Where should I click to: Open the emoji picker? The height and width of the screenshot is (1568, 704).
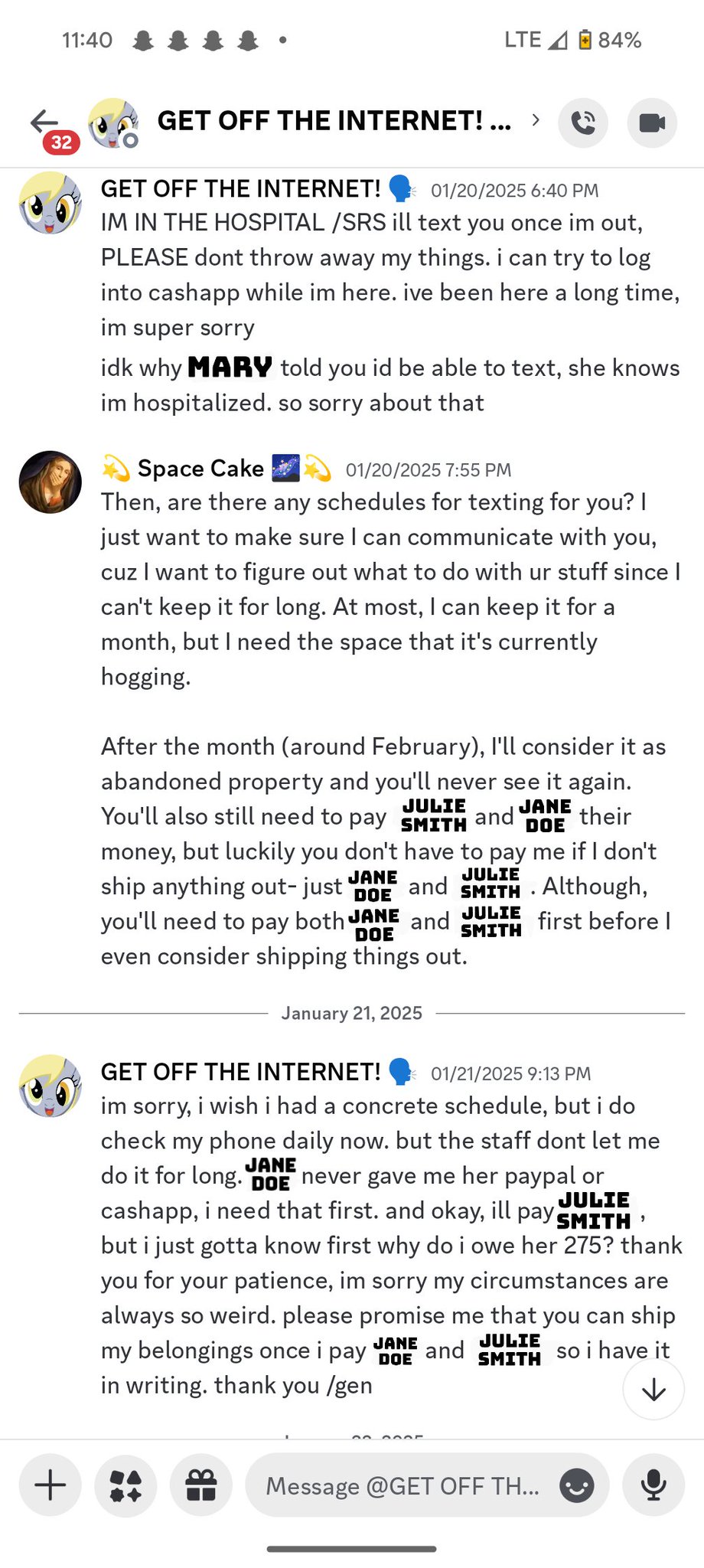coord(577,1485)
